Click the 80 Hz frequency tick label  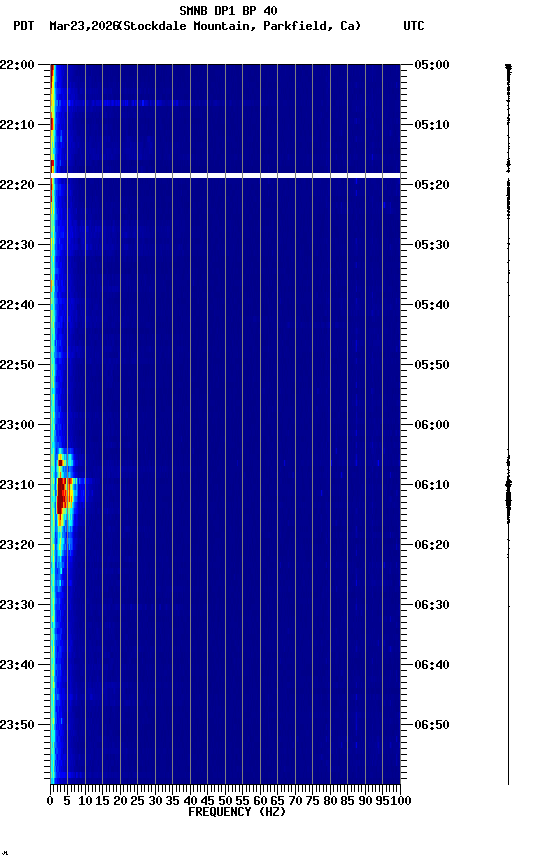330,802
